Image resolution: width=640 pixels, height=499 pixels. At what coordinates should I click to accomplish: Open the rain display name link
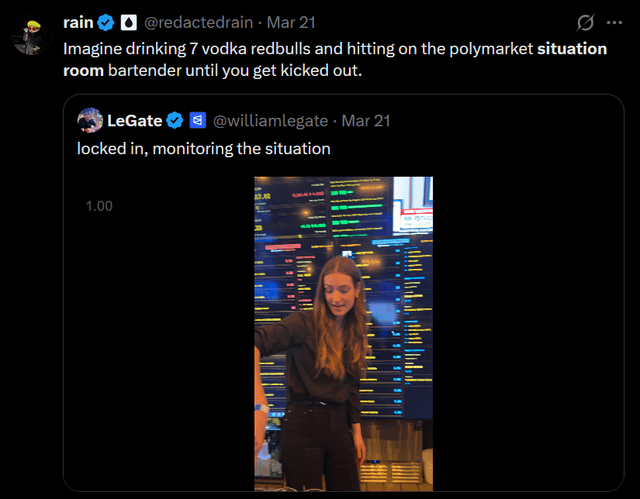78,22
